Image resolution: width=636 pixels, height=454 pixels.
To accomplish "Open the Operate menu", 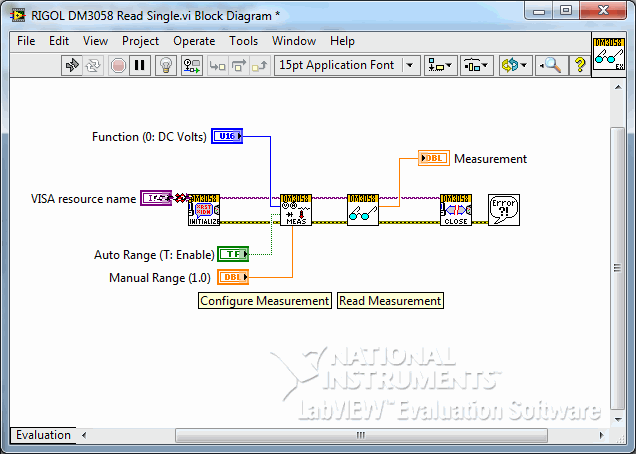I will [194, 41].
